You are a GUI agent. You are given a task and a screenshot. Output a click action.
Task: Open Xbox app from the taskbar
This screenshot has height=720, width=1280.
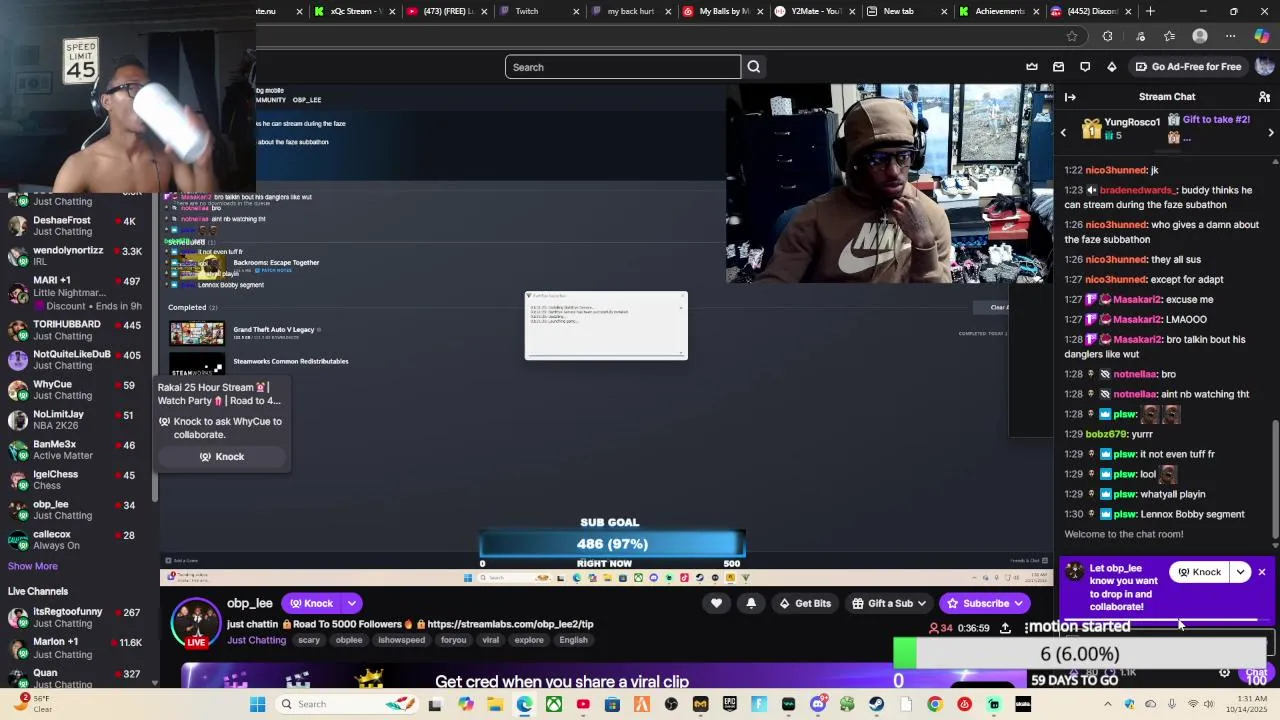pyautogui.click(x=553, y=704)
